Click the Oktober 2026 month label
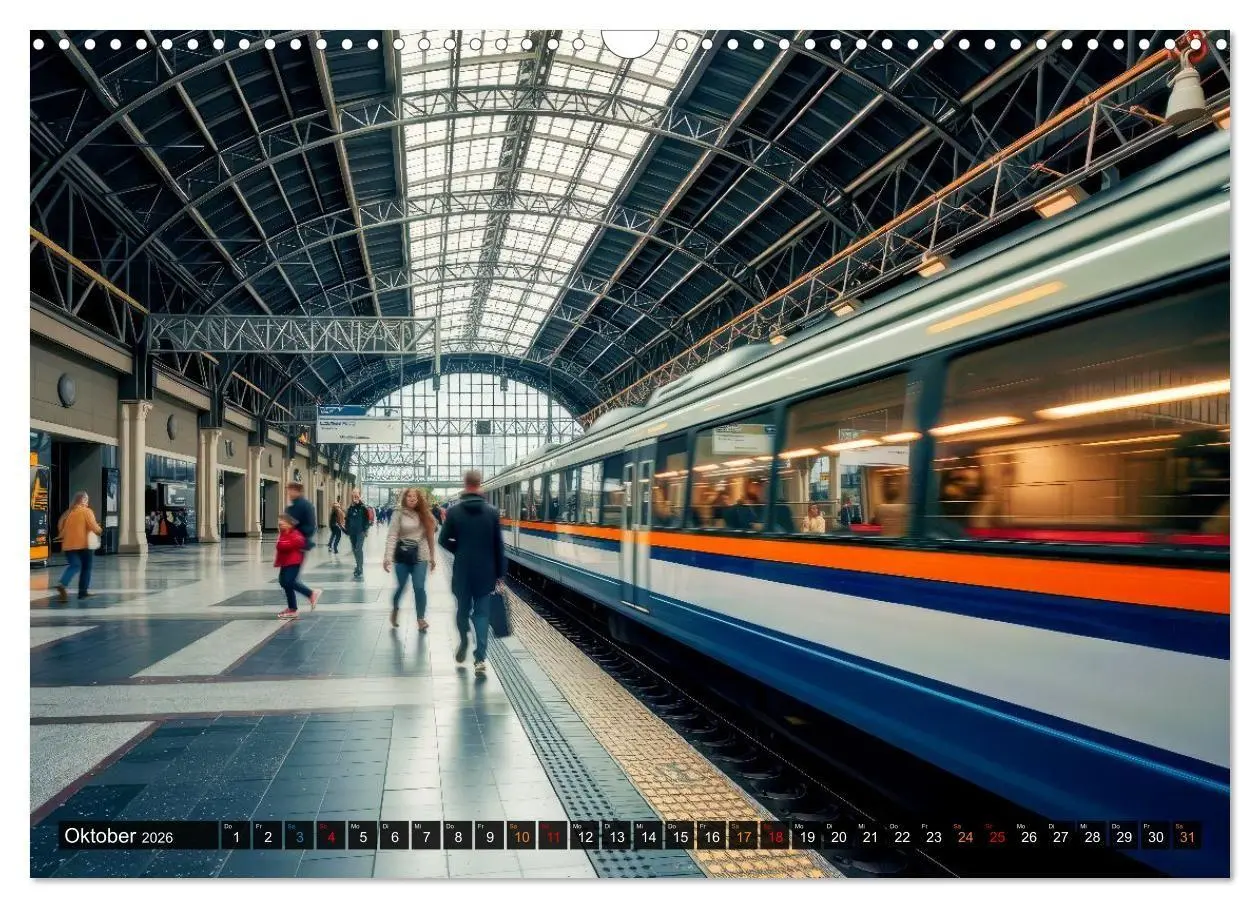This screenshot has height=908, width=1260. (x=118, y=836)
